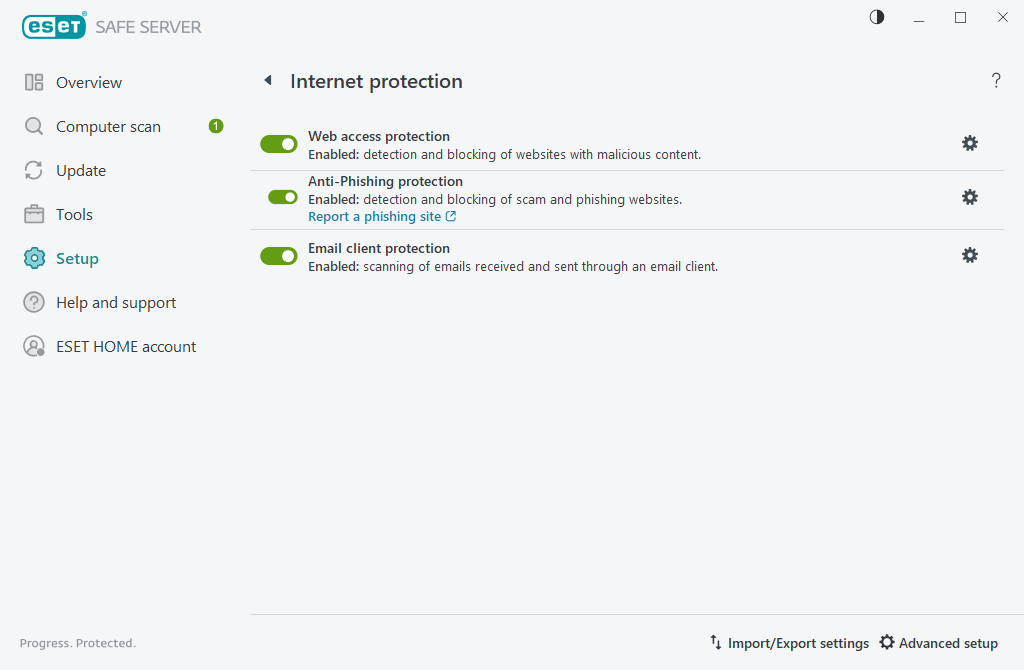This screenshot has width=1024, height=670.
Task: Click the ESET HOME account icon
Action: (33, 346)
